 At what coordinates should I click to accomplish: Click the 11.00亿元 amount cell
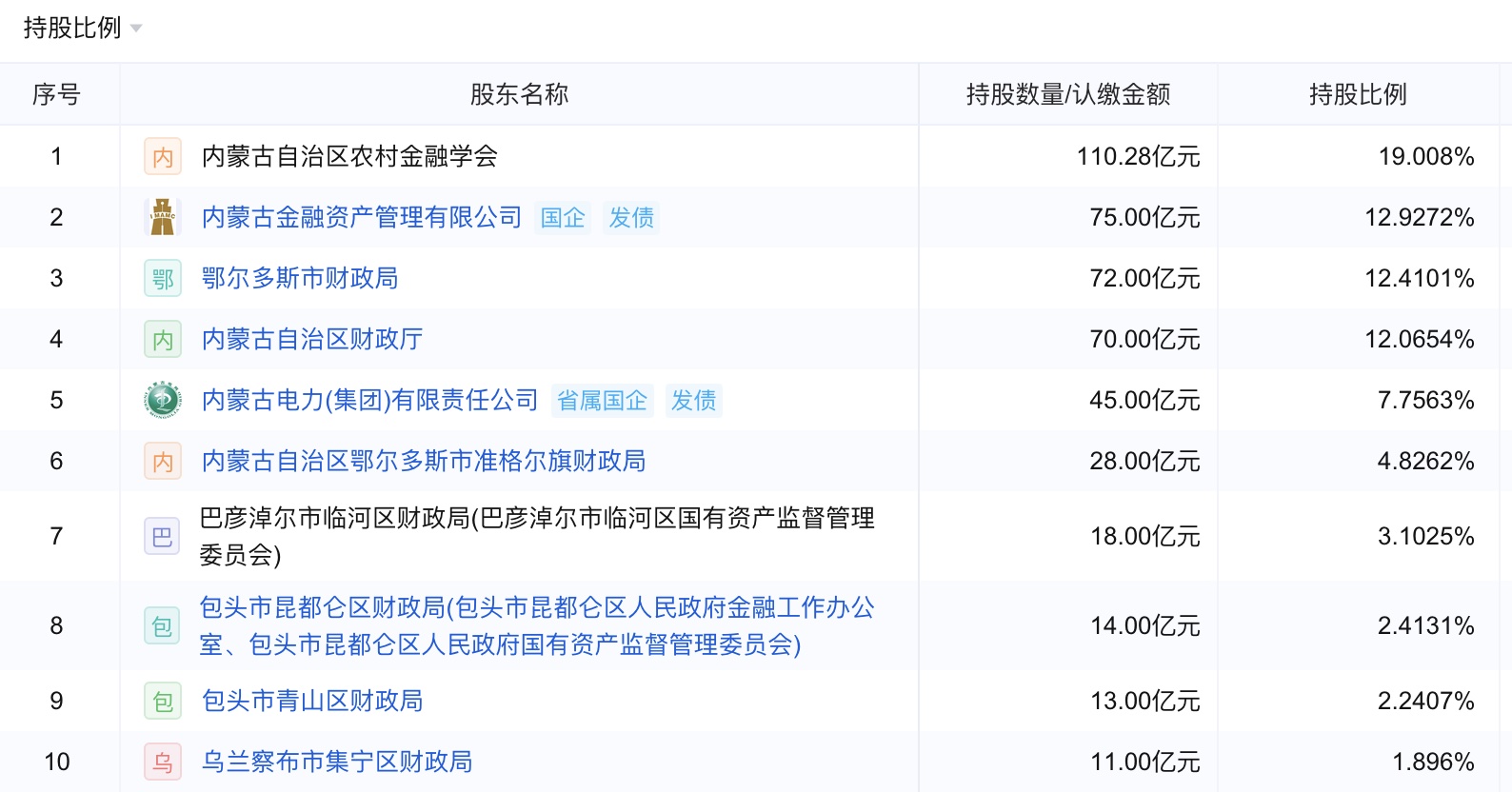[x=1145, y=762]
